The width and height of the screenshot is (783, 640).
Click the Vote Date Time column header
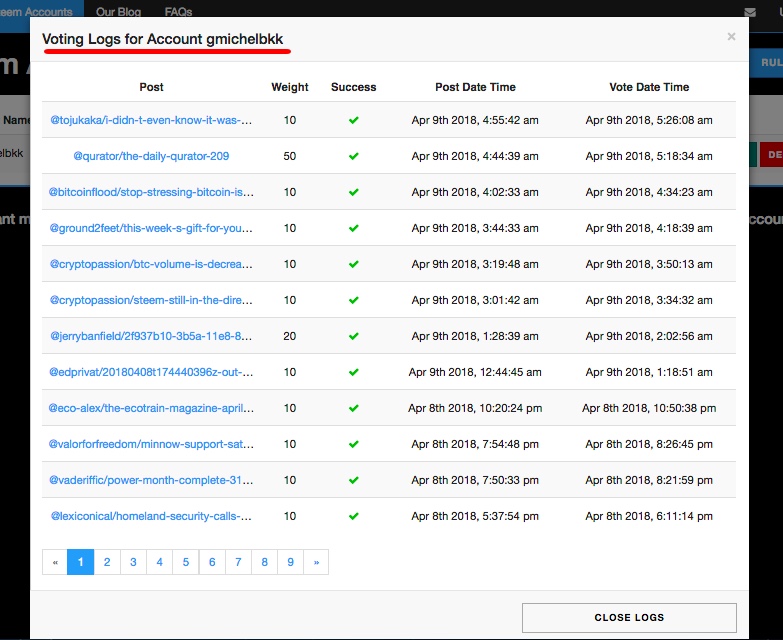point(649,87)
